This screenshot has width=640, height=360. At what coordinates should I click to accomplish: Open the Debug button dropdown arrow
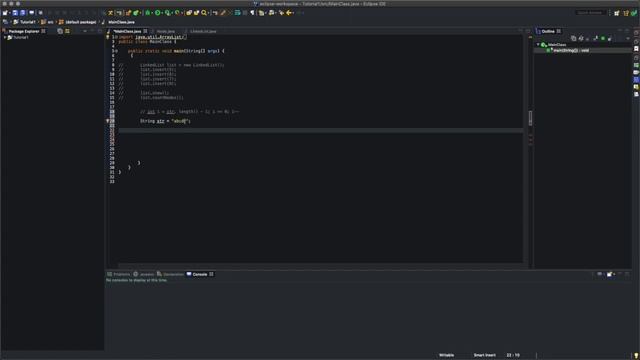tap(152, 13)
